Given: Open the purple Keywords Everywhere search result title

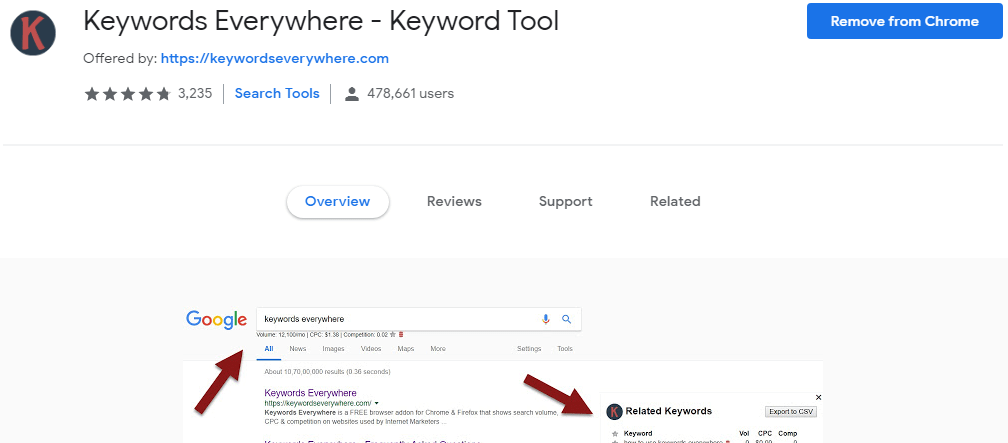Looking at the screenshot, I should (x=310, y=393).
